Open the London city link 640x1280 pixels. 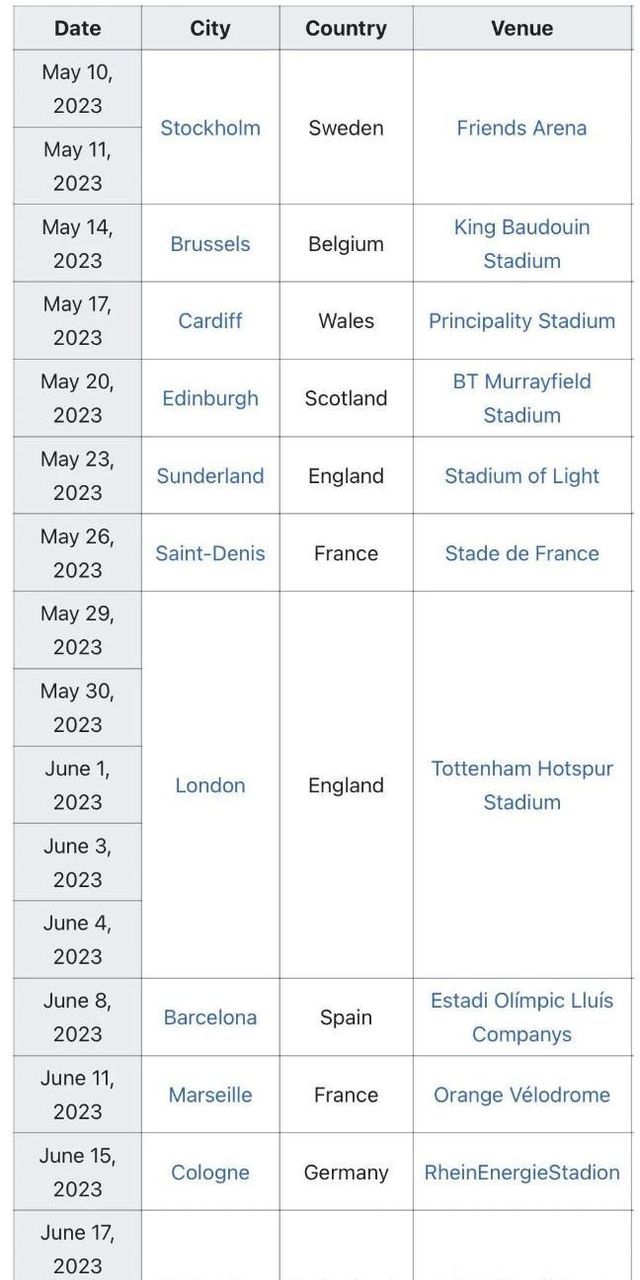coord(210,785)
